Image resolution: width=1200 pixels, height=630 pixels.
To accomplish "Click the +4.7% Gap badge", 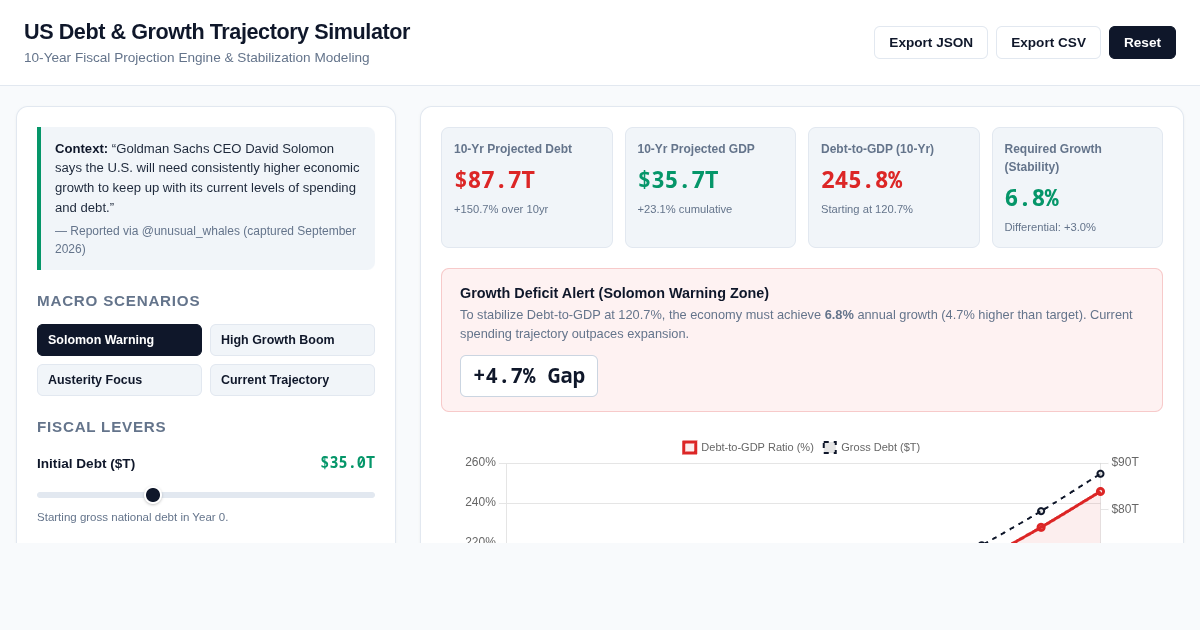I will click(x=529, y=376).
